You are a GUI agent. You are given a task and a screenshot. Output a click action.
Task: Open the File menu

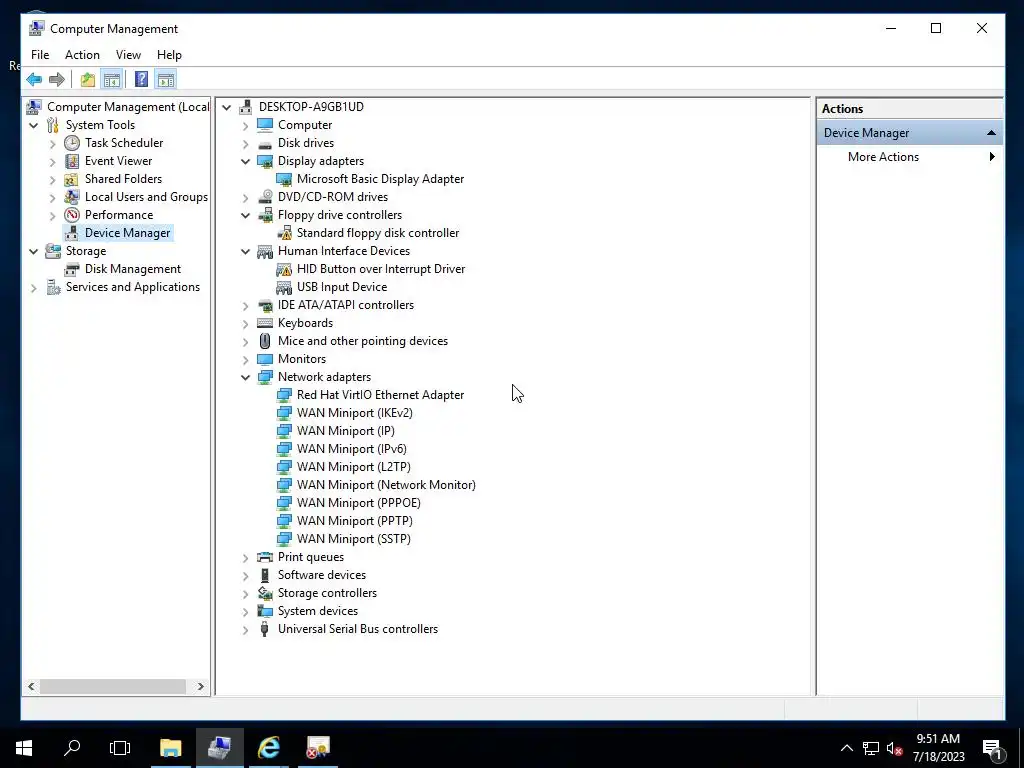pos(40,55)
